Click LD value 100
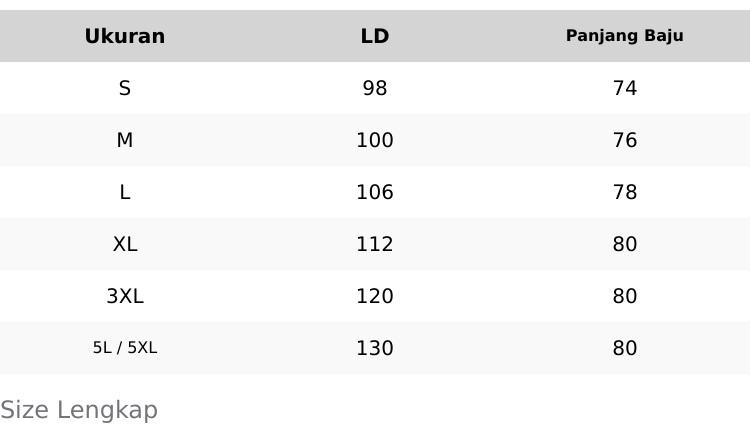 pyautogui.click(x=374, y=140)
